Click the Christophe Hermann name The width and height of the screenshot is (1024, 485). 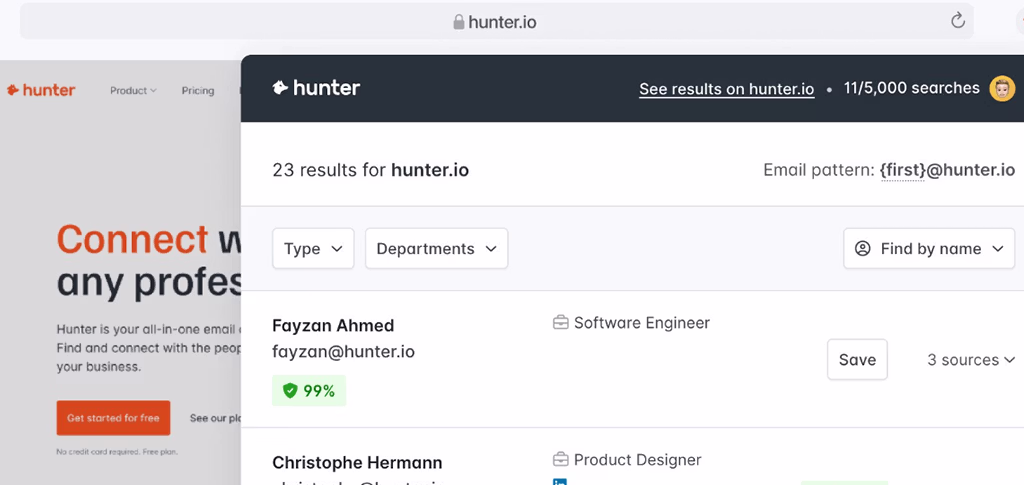point(357,463)
